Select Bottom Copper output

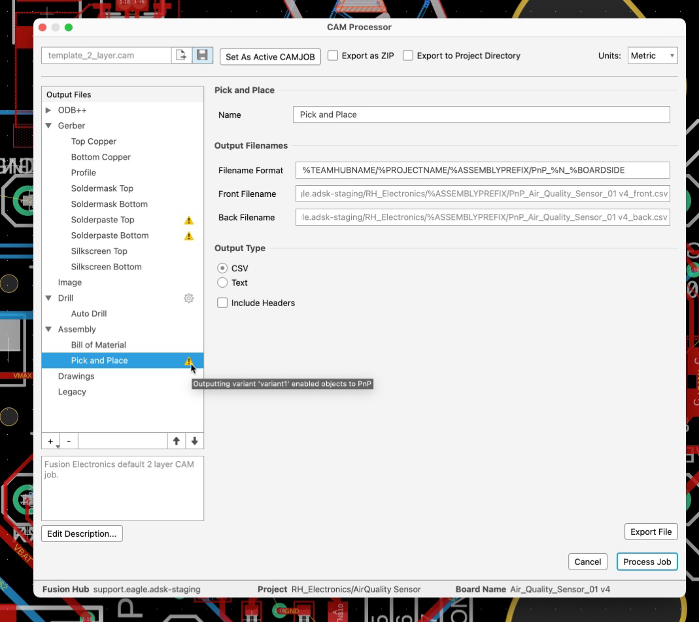(101, 157)
